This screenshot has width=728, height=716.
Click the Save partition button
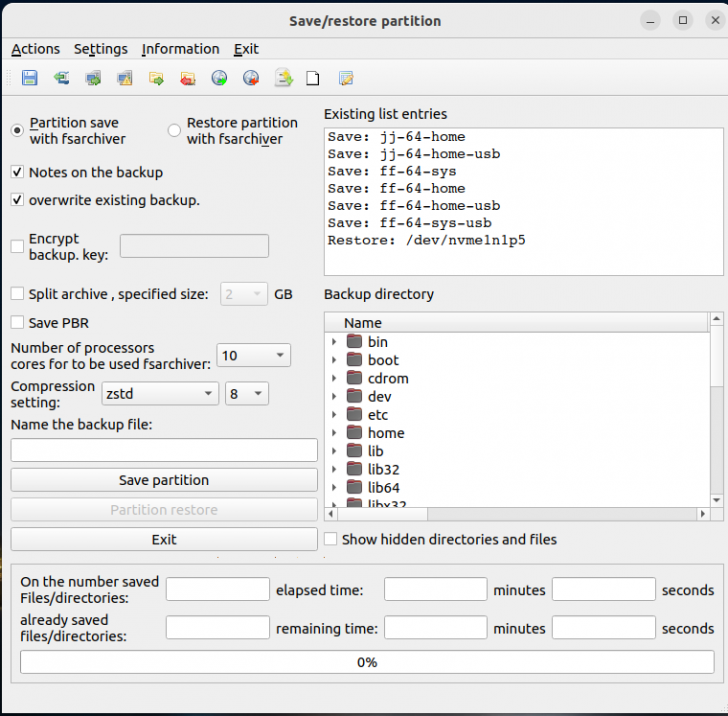point(164,480)
